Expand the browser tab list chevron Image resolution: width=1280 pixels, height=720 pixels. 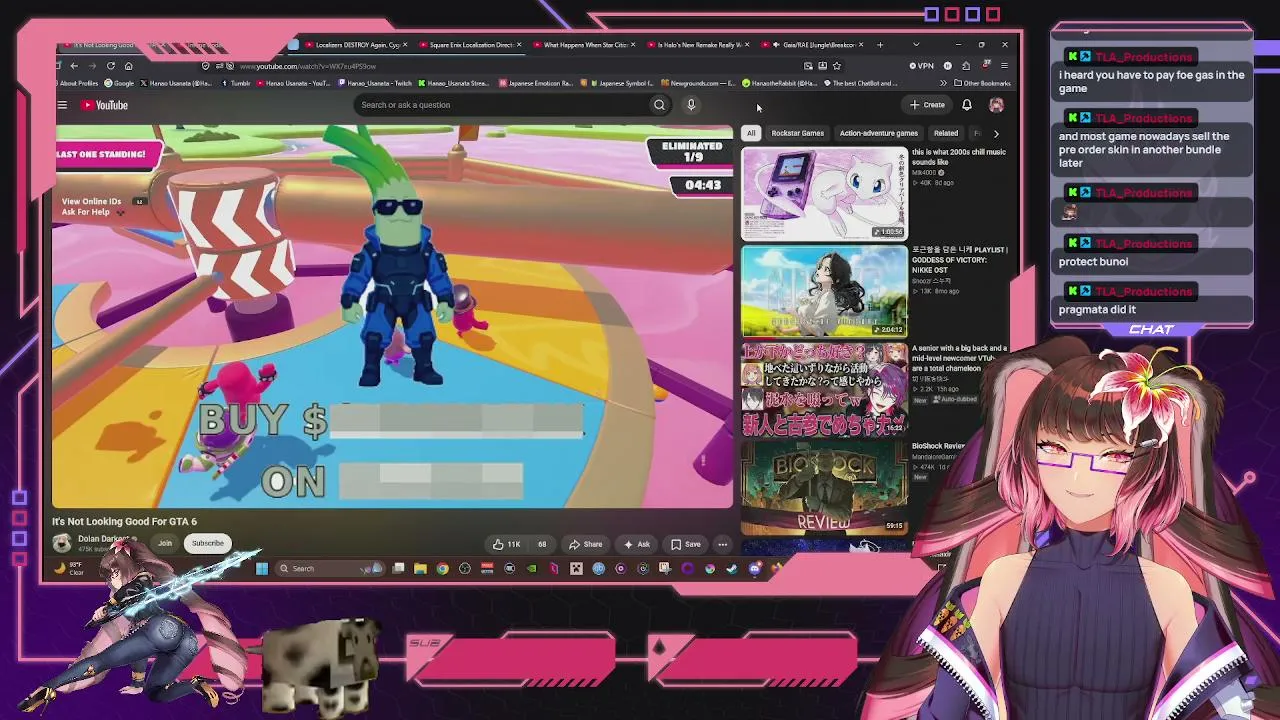pos(916,45)
